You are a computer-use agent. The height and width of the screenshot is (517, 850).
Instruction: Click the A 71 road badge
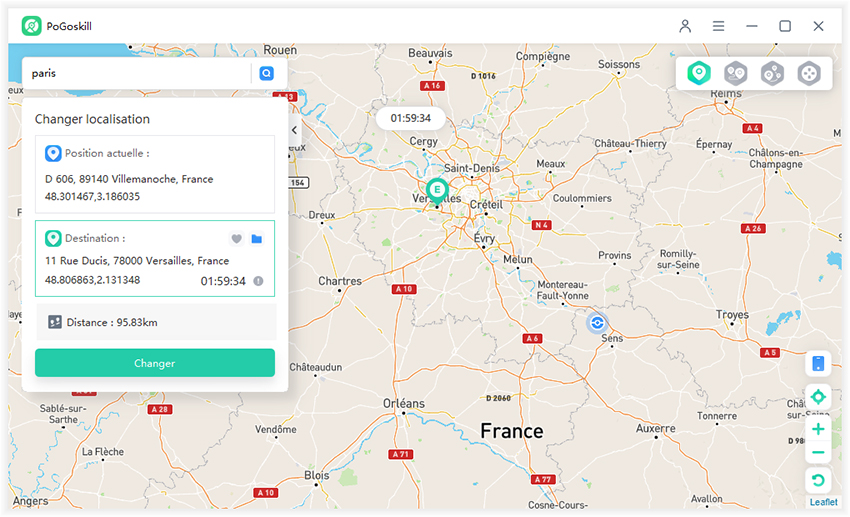pyautogui.click(x=401, y=454)
